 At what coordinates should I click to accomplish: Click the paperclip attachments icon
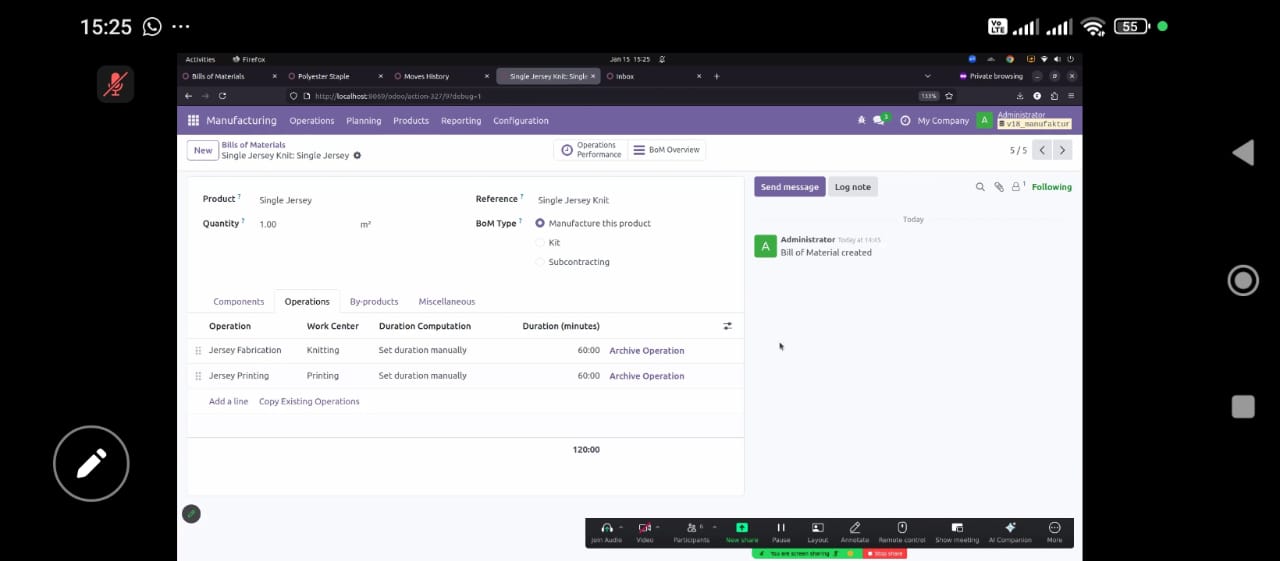pos(998,187)
